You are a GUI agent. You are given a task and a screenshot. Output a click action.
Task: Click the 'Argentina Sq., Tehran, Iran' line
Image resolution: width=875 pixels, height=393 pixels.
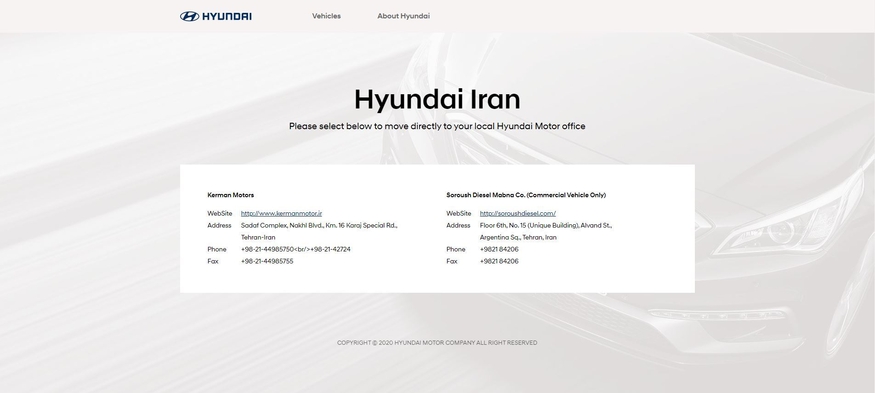click(x=518, y=237)
